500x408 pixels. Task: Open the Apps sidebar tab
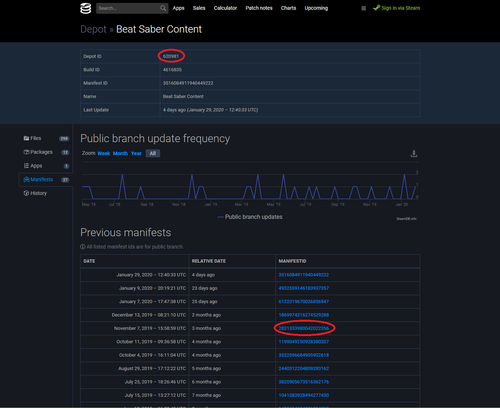[x=46, y=166]
